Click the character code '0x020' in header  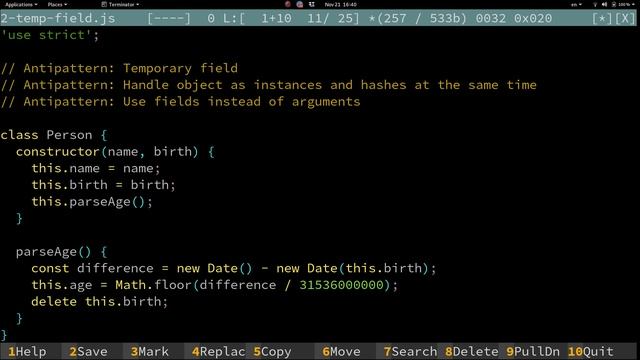pos(533,18)
